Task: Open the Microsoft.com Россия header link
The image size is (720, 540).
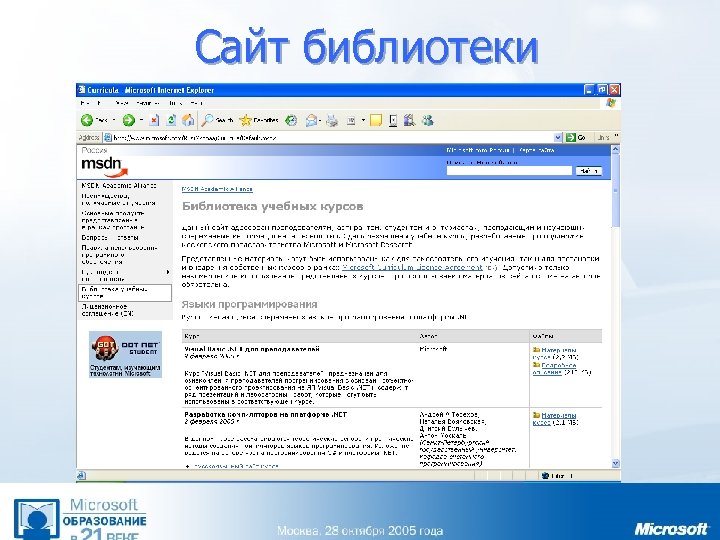Action: (478, 150)
